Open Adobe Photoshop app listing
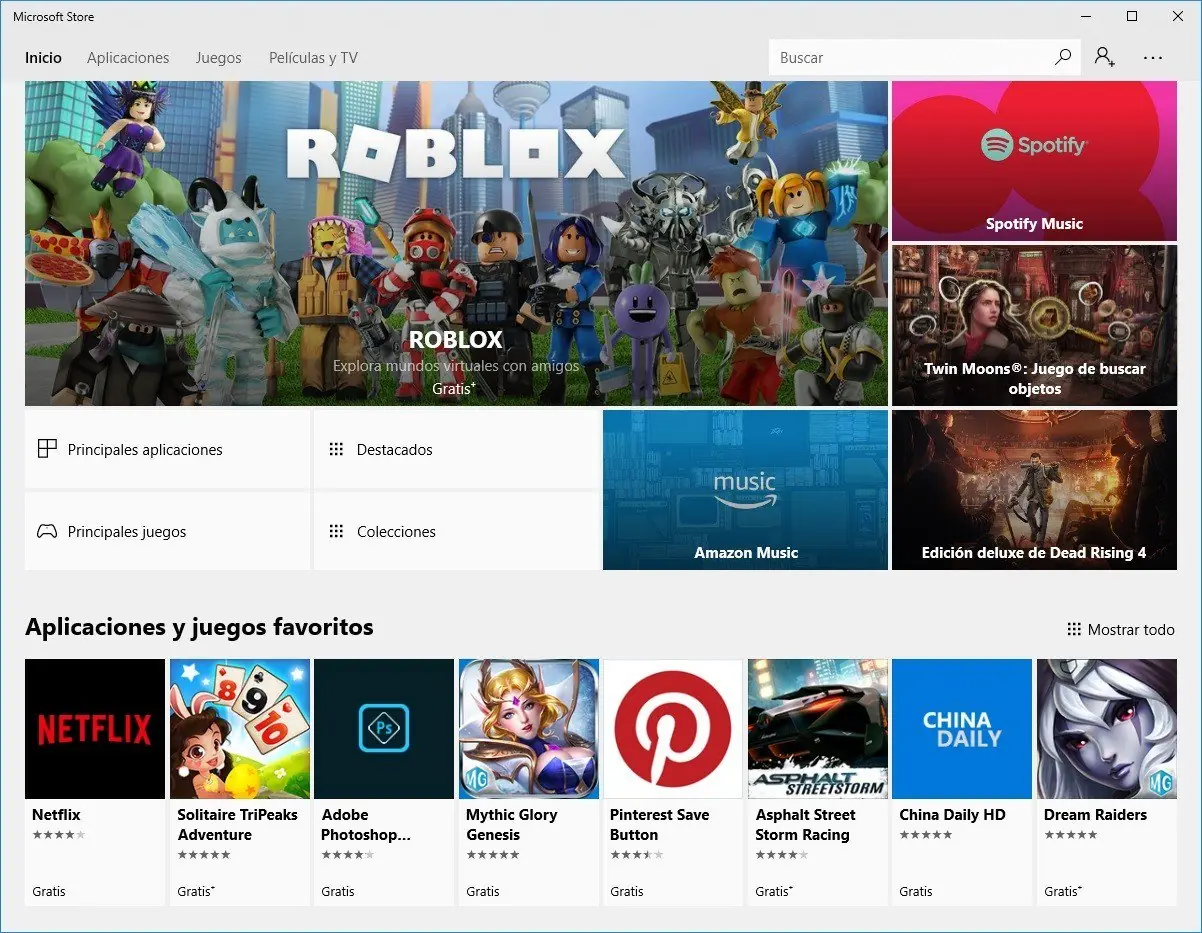Viewport: 1202px width, 933px height. (x=384, y=782)
